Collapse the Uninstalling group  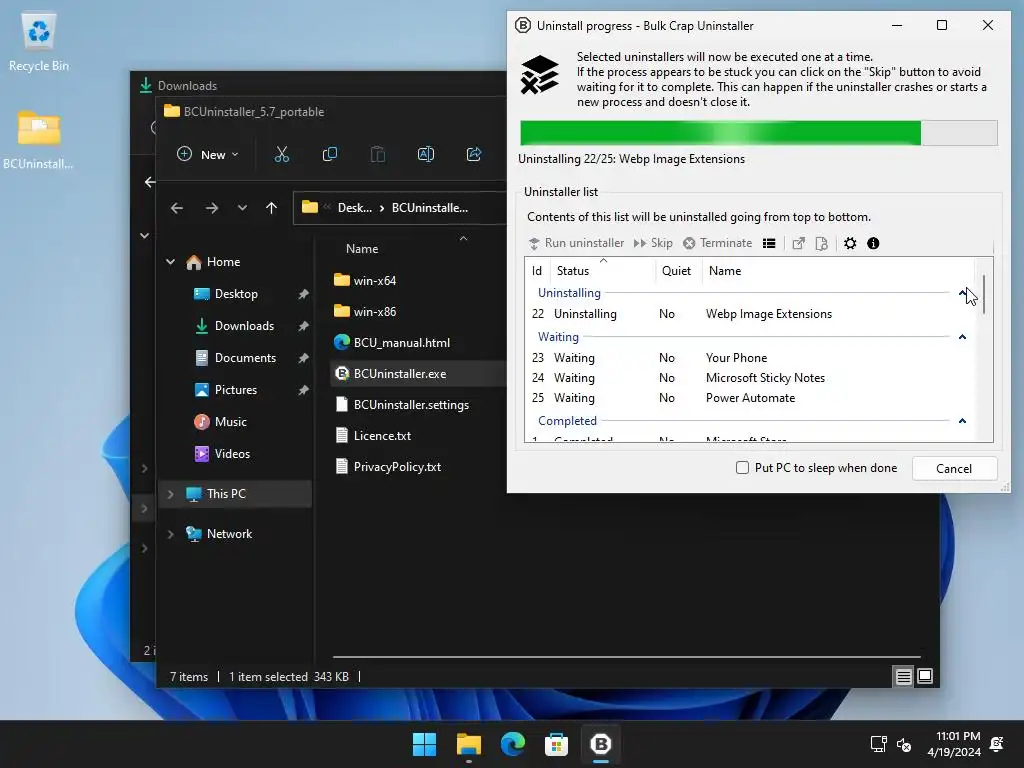(x=962, y=293)
